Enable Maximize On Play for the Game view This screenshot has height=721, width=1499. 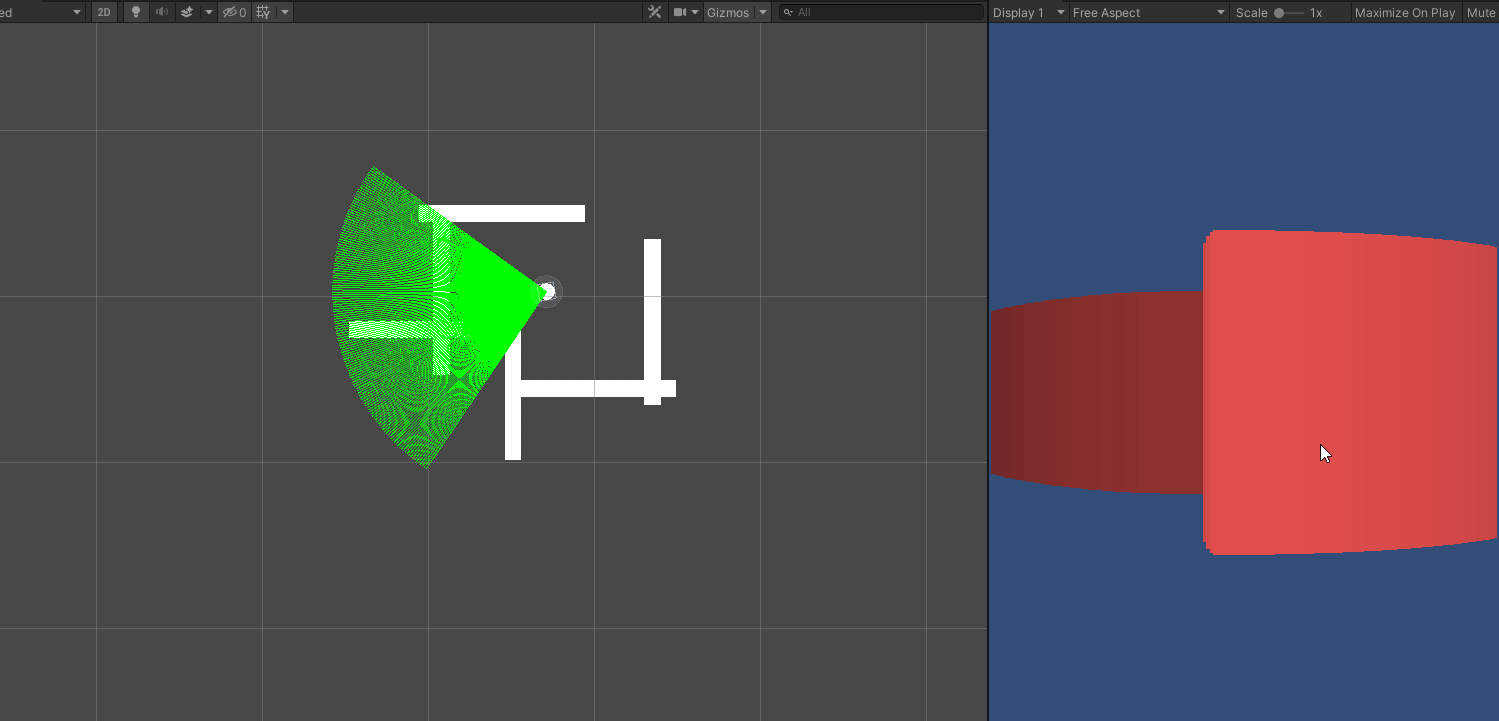click(x=1404, y=12)
